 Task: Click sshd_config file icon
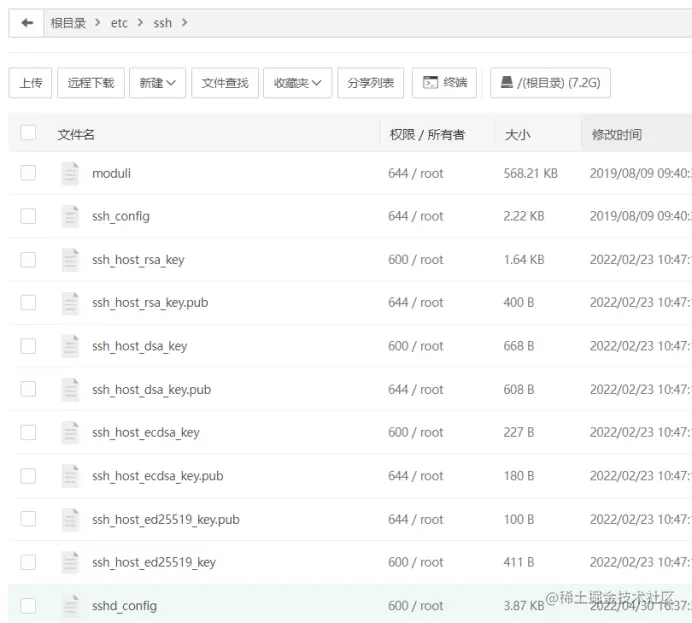point(70,605)
